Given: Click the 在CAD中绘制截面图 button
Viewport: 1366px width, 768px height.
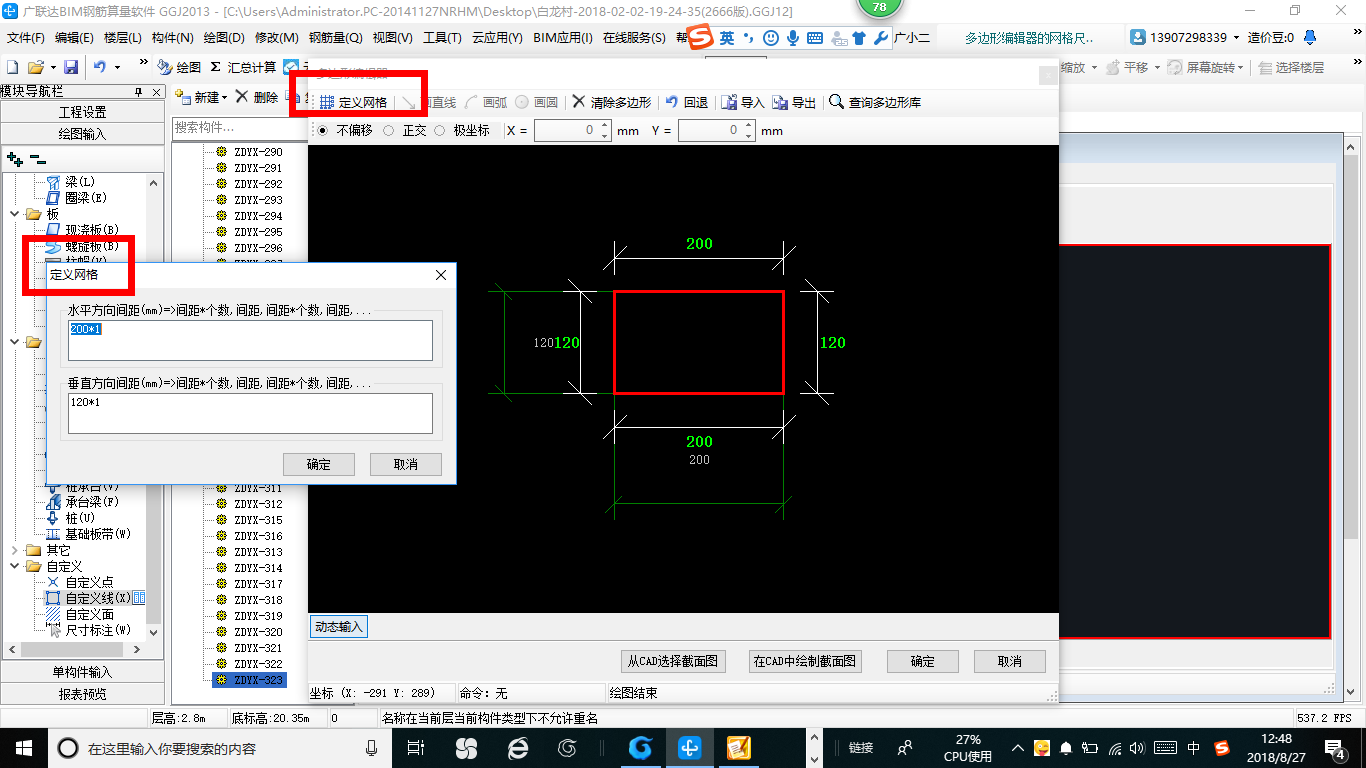Looking at the screenshot, I should (805, 661).
